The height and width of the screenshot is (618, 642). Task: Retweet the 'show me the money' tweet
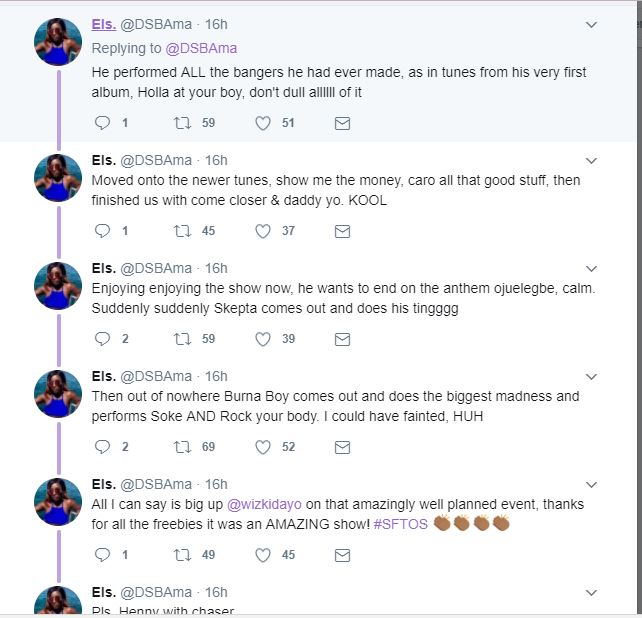point(181,231)
